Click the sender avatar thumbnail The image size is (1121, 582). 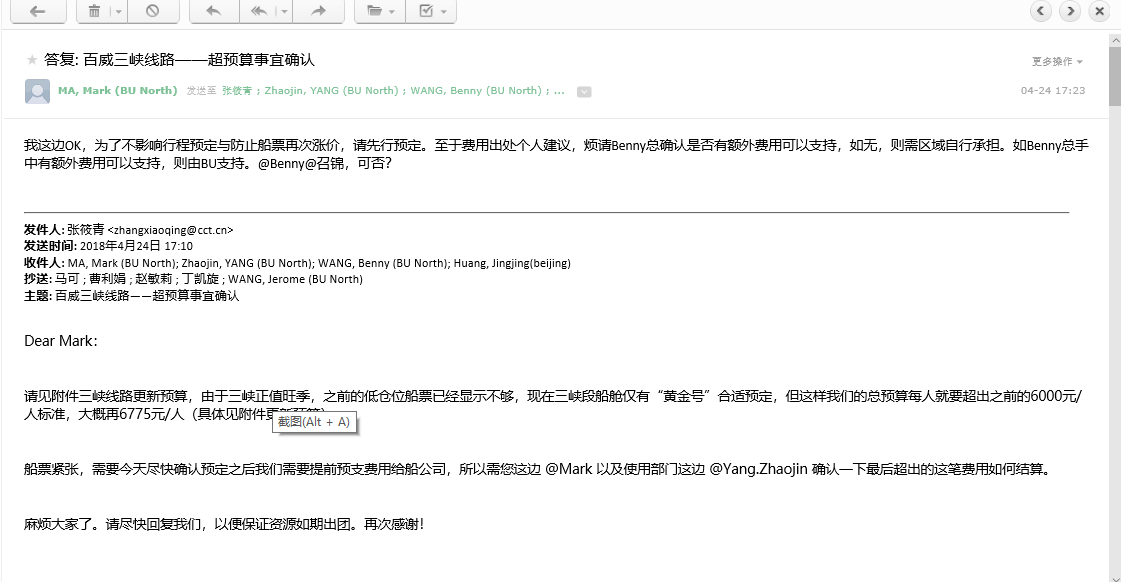(37, 91)
